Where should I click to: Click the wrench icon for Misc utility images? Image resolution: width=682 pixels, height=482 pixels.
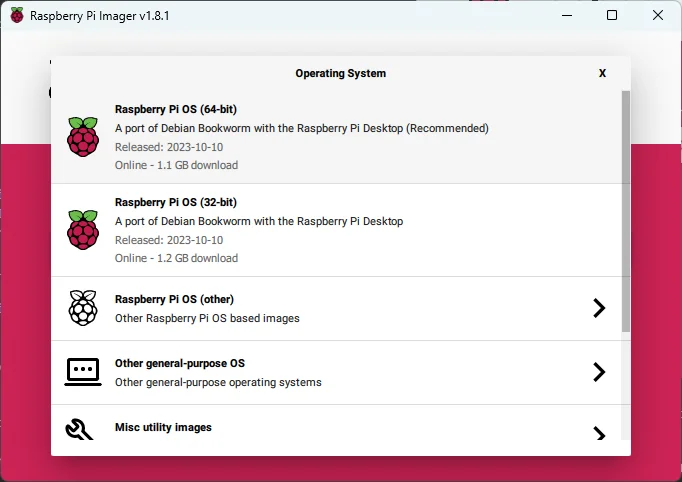click(81, 429)
